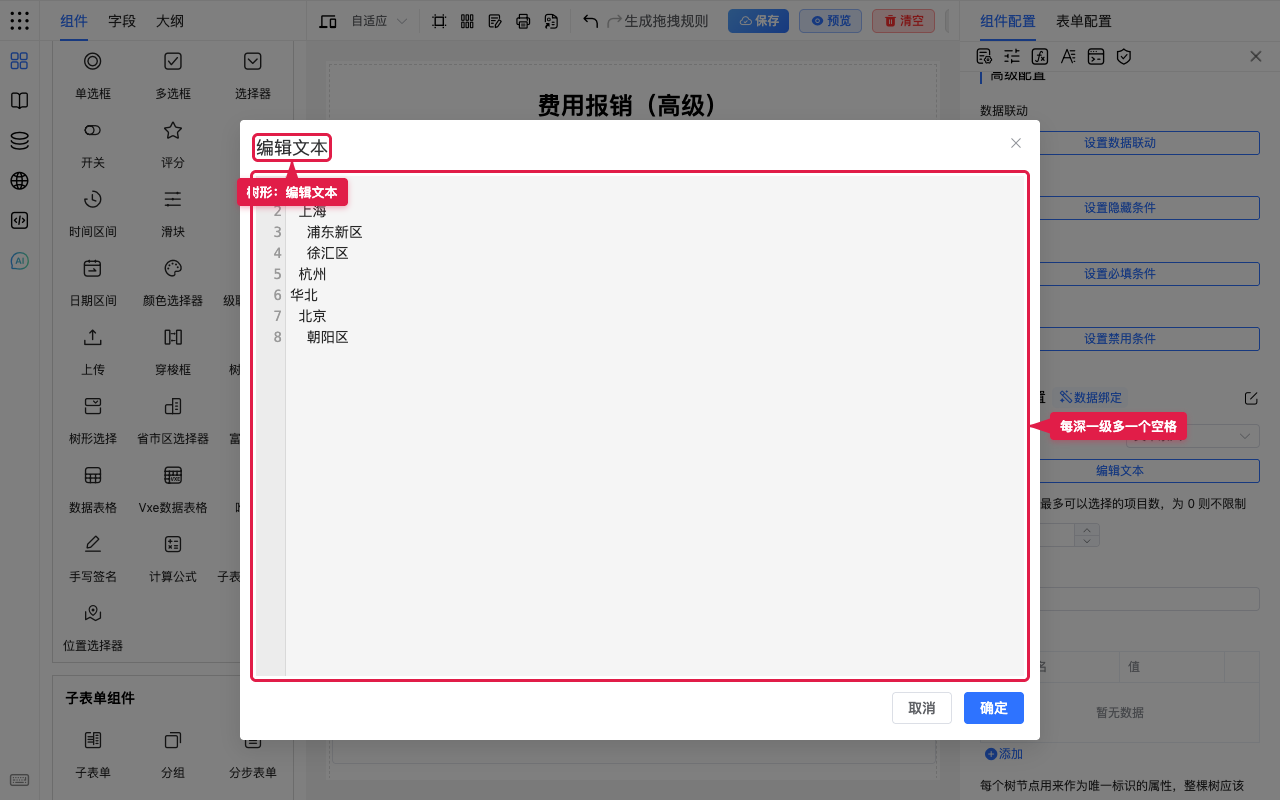Click the 保存 save button

coord(758,21)
